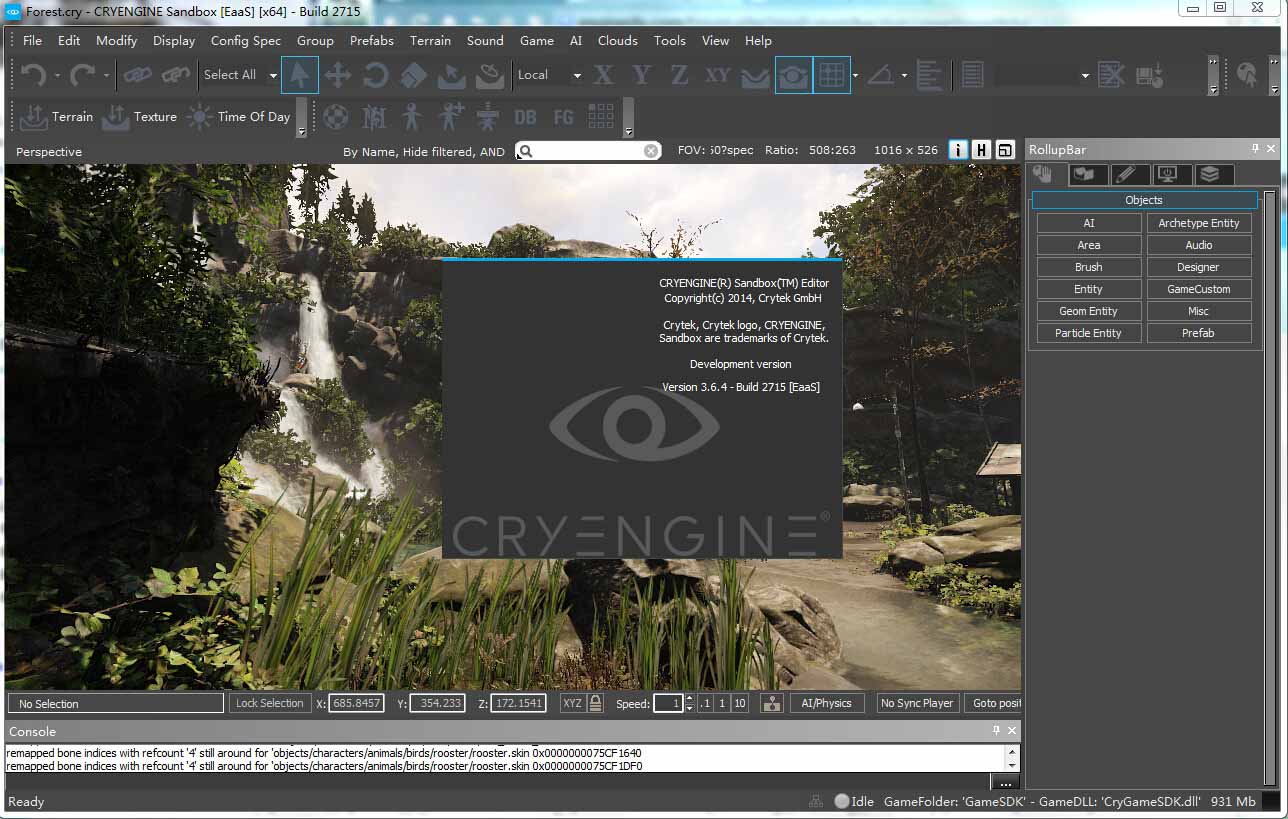Choose the Select Terrain tool icon
The image size is (1288, 819).
pyautogui.click(x=452, y=75)
